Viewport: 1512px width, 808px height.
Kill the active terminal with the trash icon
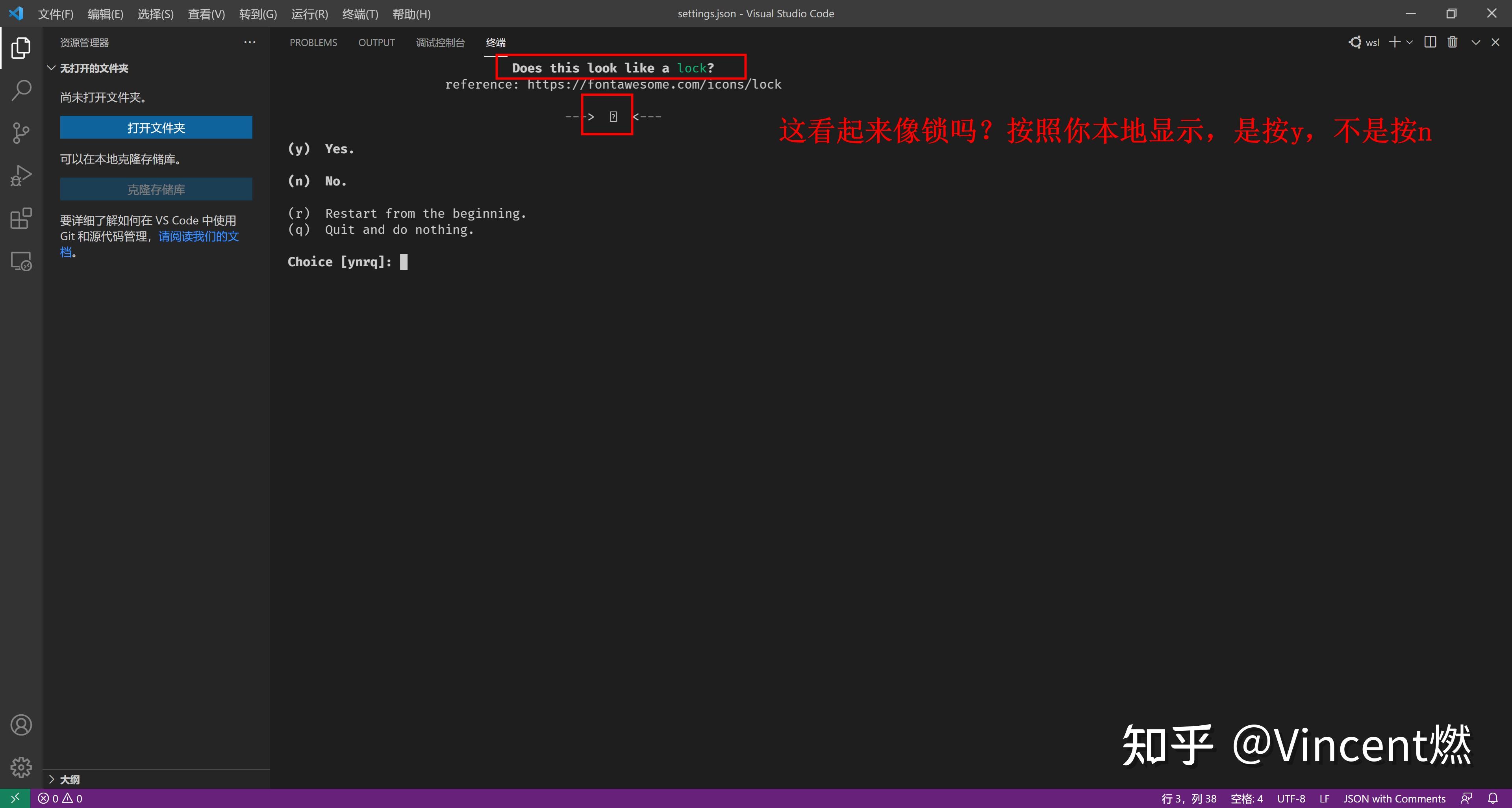(1453, 42)
